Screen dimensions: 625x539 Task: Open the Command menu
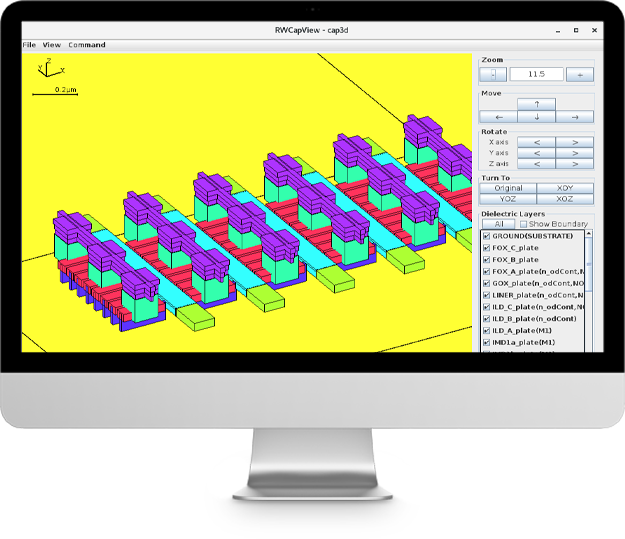coord(87,45)
